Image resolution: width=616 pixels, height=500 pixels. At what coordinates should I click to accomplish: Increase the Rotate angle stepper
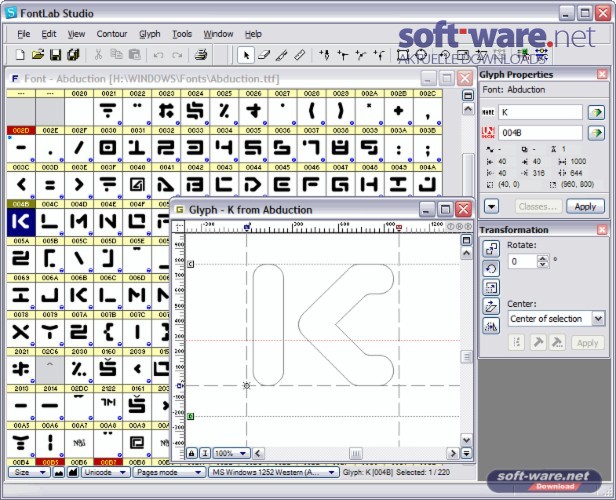pyautogui.click(x=543, y=258)
